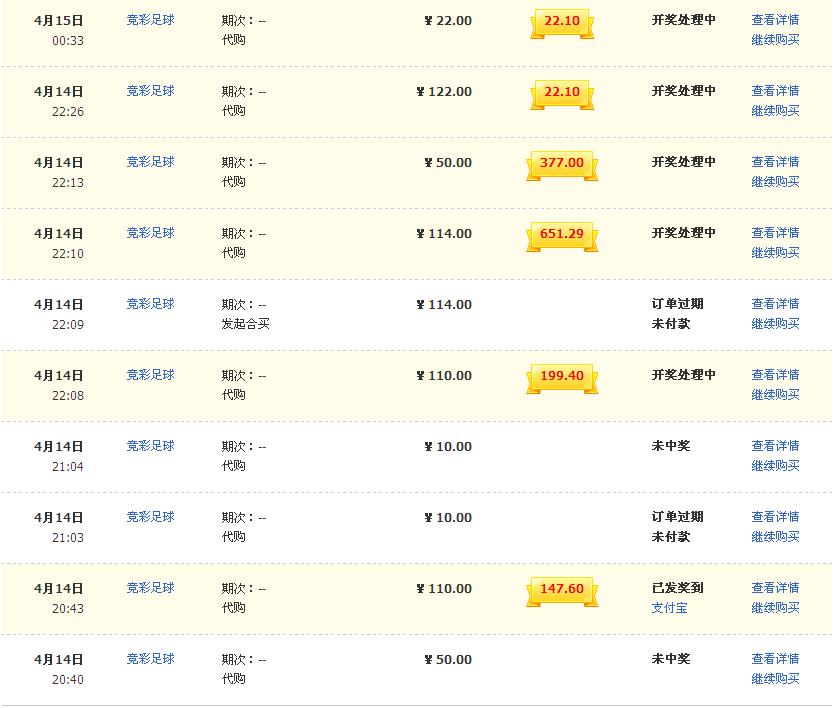Click the 199.40 prize ribbon badge

pyautogui.click(x=561, y=376)
